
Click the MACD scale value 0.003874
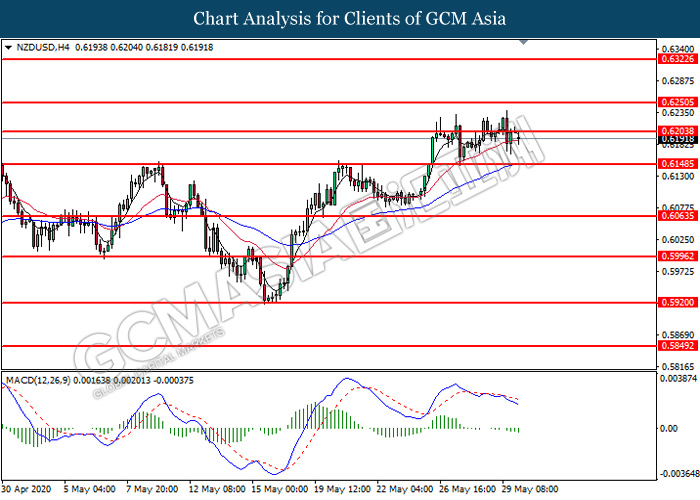[678, 379]
